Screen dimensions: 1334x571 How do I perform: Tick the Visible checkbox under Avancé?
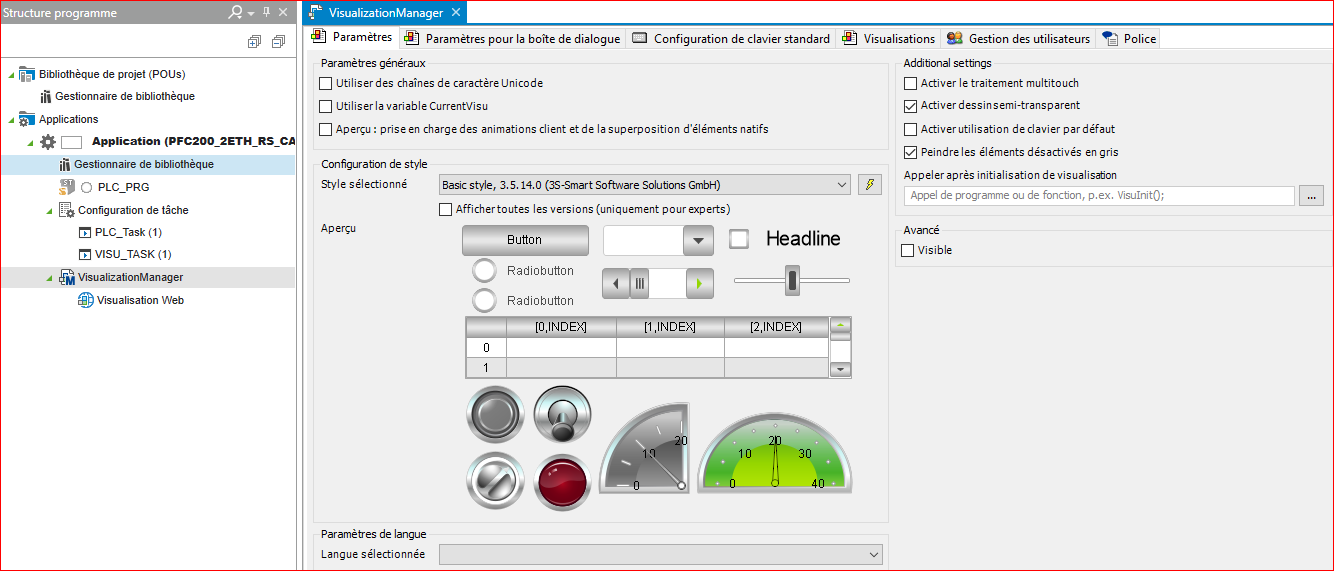[908, 251]
